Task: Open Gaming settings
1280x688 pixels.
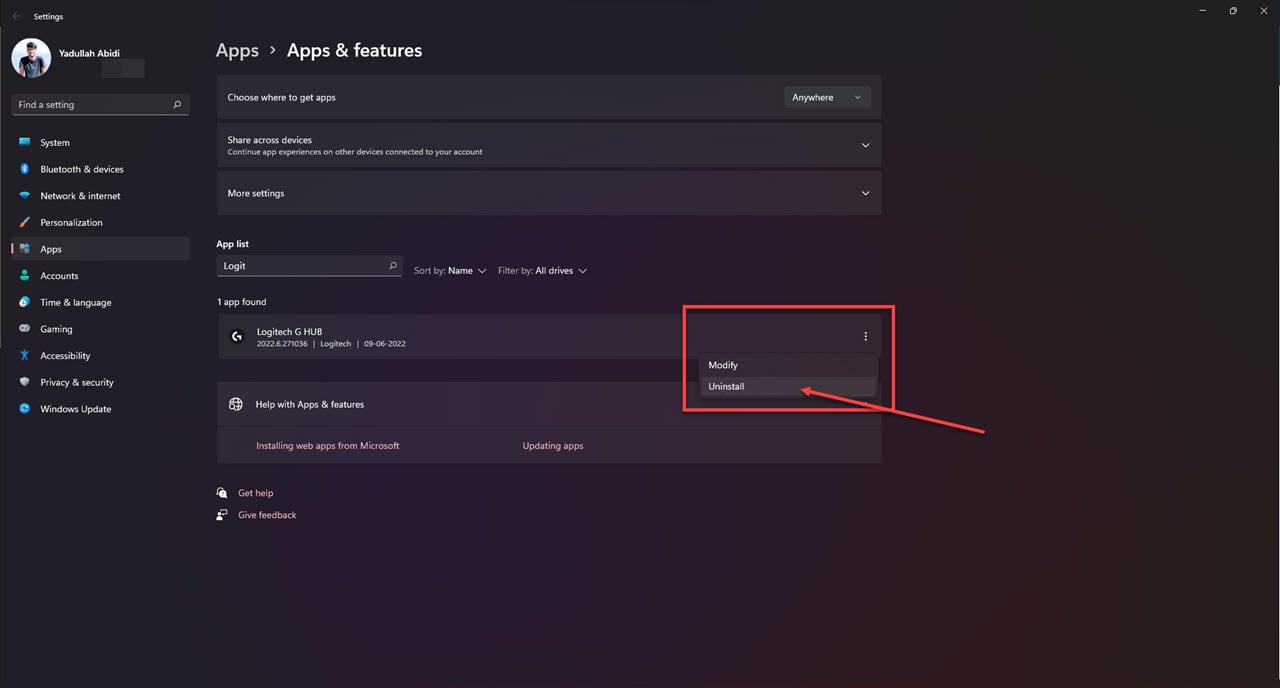Action: tap(100, 329)
